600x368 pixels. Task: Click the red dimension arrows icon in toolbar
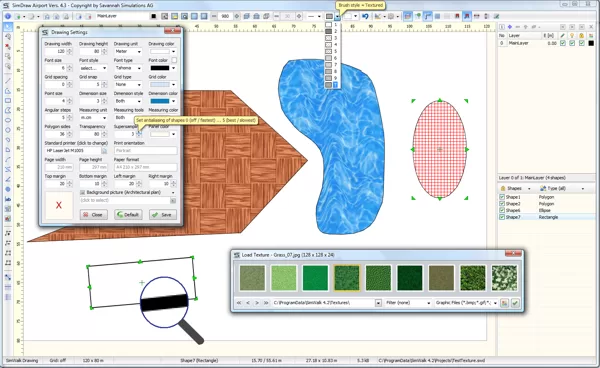(x=476, y=16)
